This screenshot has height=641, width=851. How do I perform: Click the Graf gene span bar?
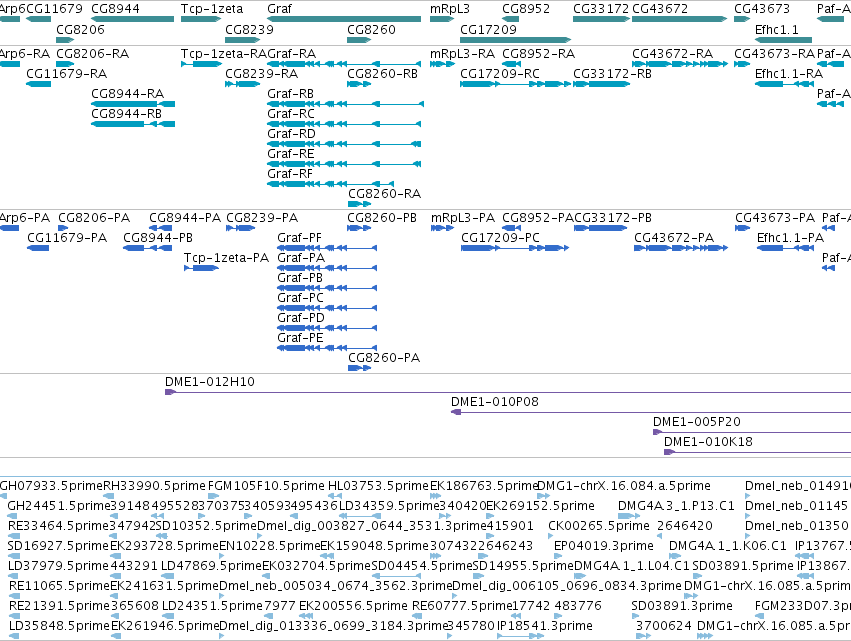pyautogui.click(x=344, y=19)
